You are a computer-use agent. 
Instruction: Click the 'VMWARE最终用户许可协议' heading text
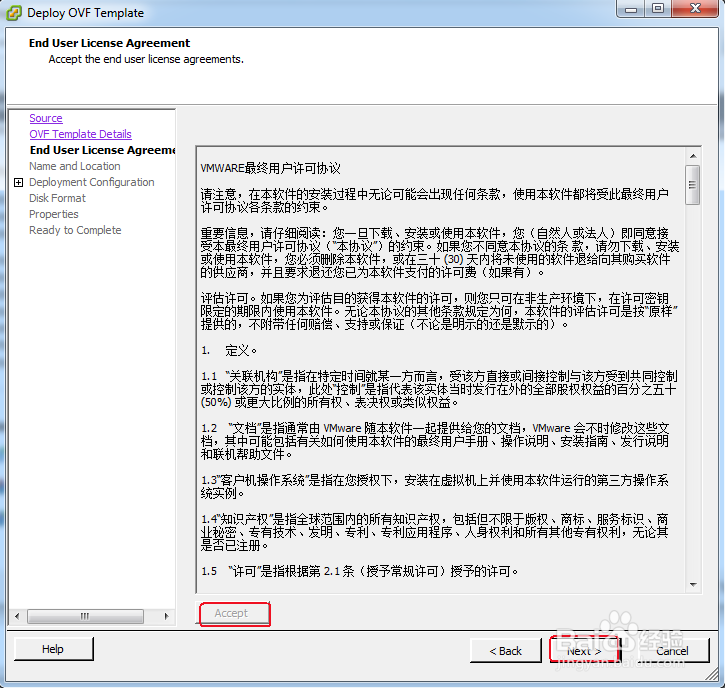tap(270, 168)
